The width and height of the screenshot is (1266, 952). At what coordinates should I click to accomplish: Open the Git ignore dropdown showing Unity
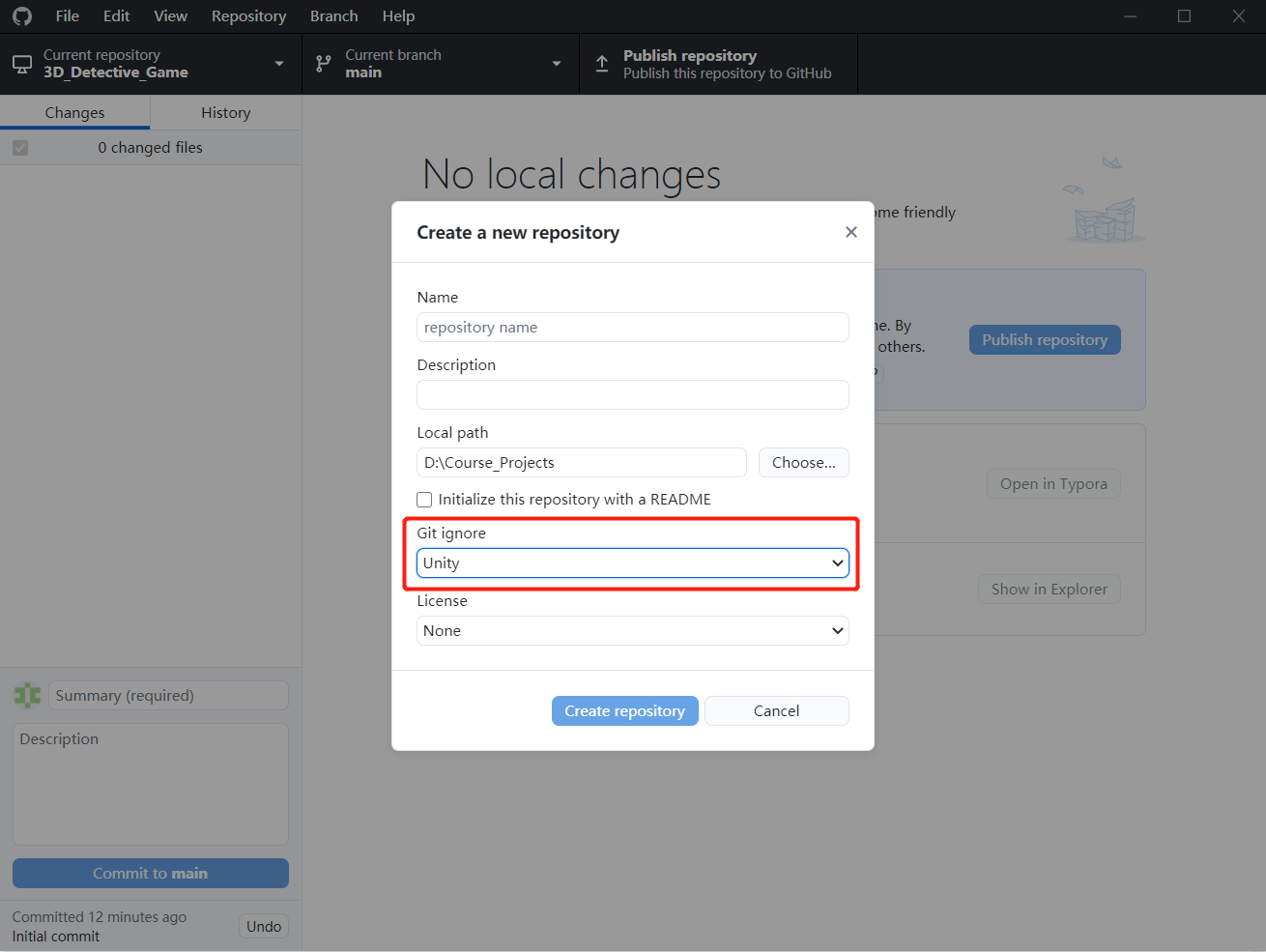pos(632,563)
